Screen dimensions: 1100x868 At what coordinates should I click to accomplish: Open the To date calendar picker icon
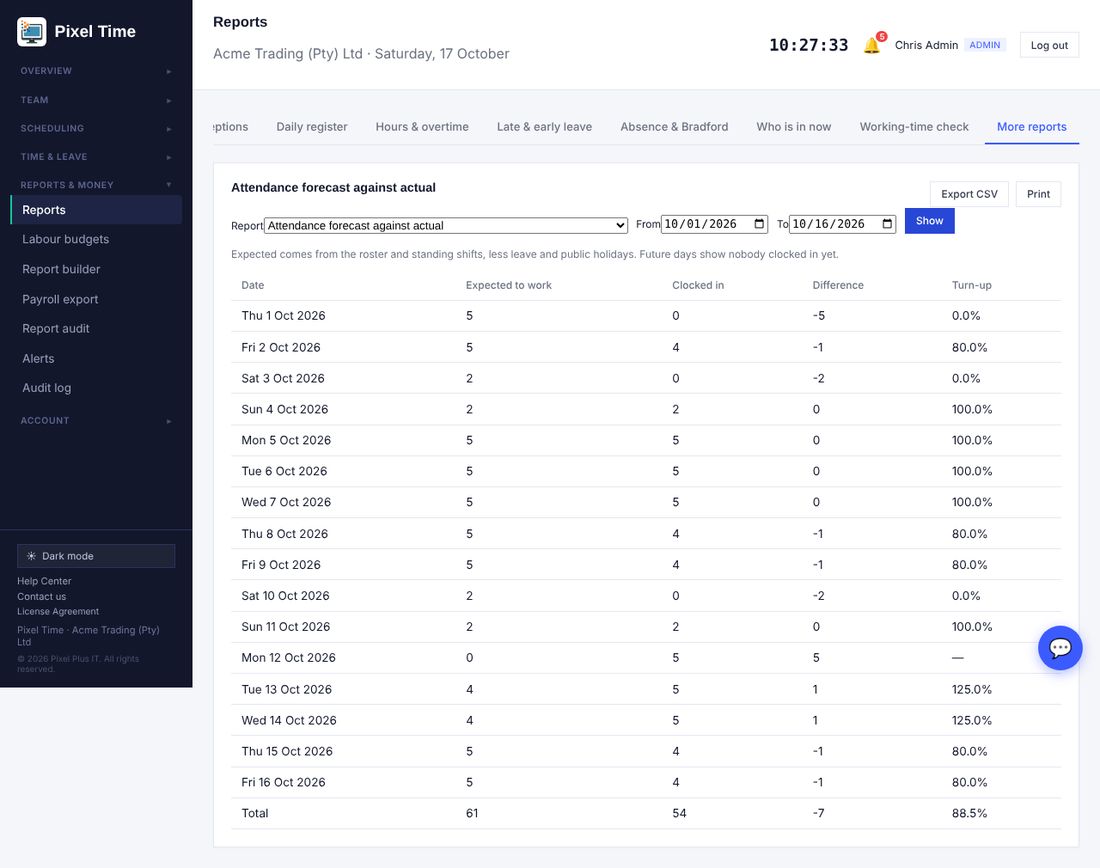click(887, 224)
